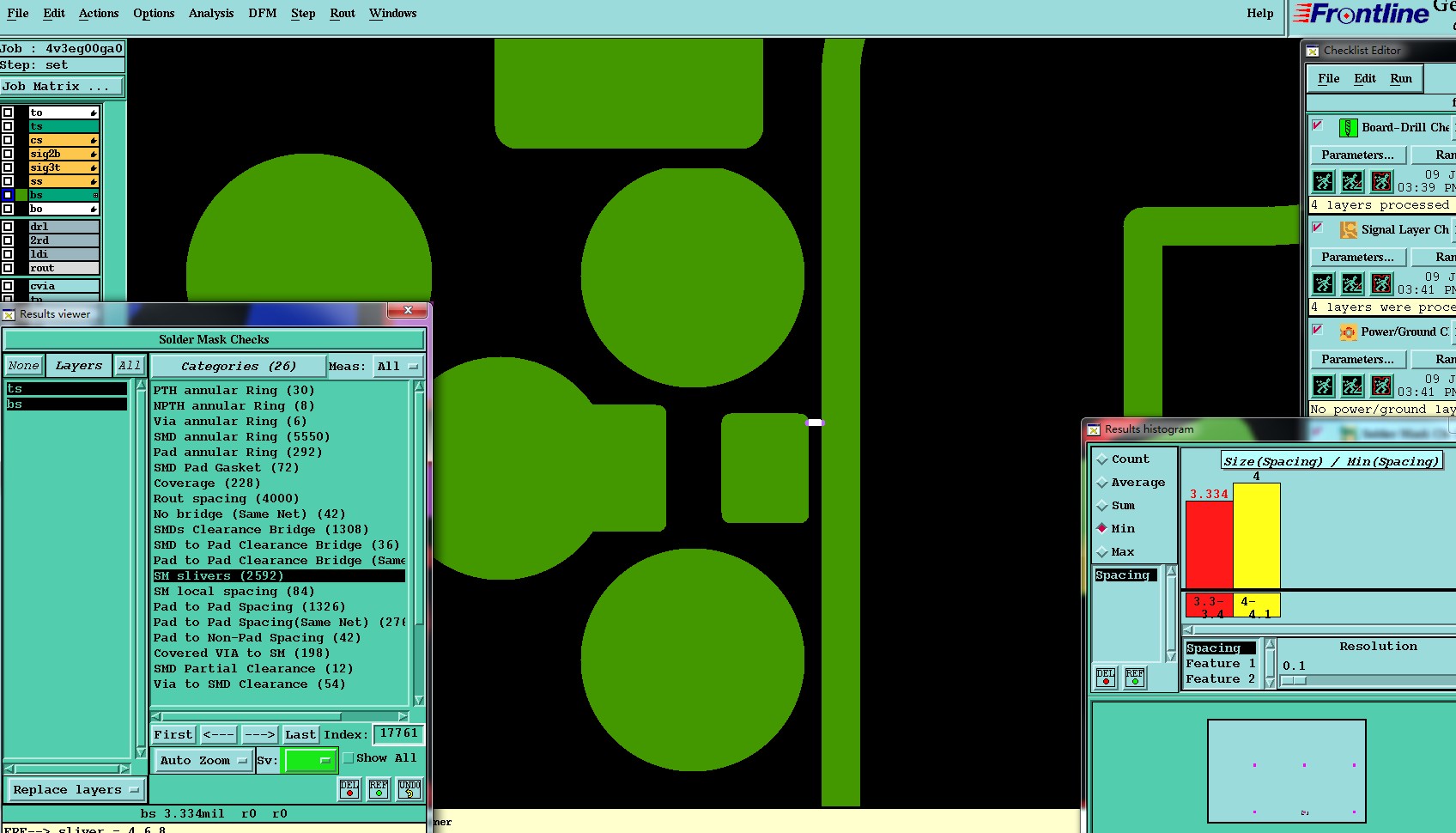Click hand icon on 'ss' layer row
Viewport: 1456px width, 833px height.
[94, 182]
